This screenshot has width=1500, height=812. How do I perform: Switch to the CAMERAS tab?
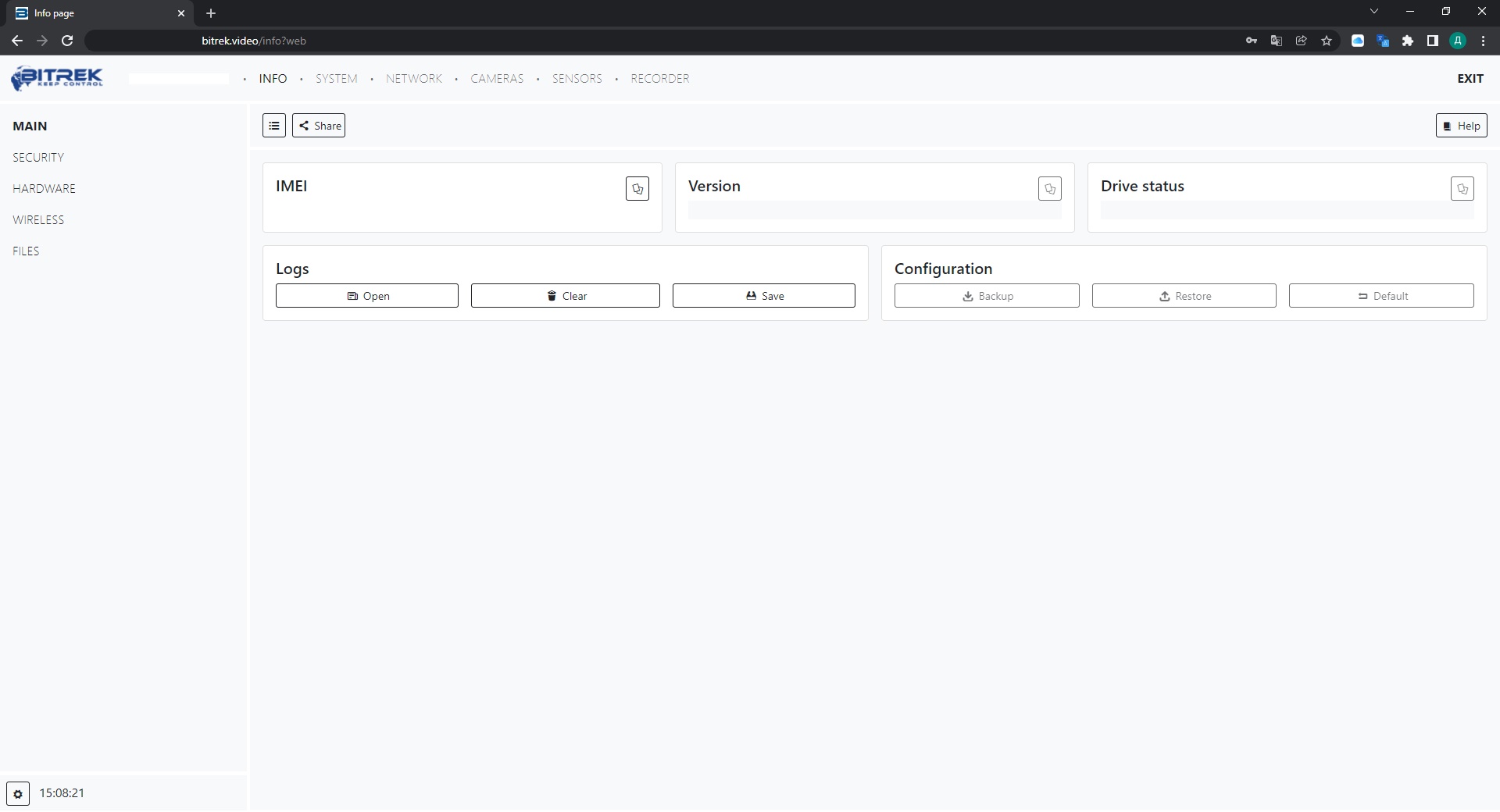tap(497, 79)
